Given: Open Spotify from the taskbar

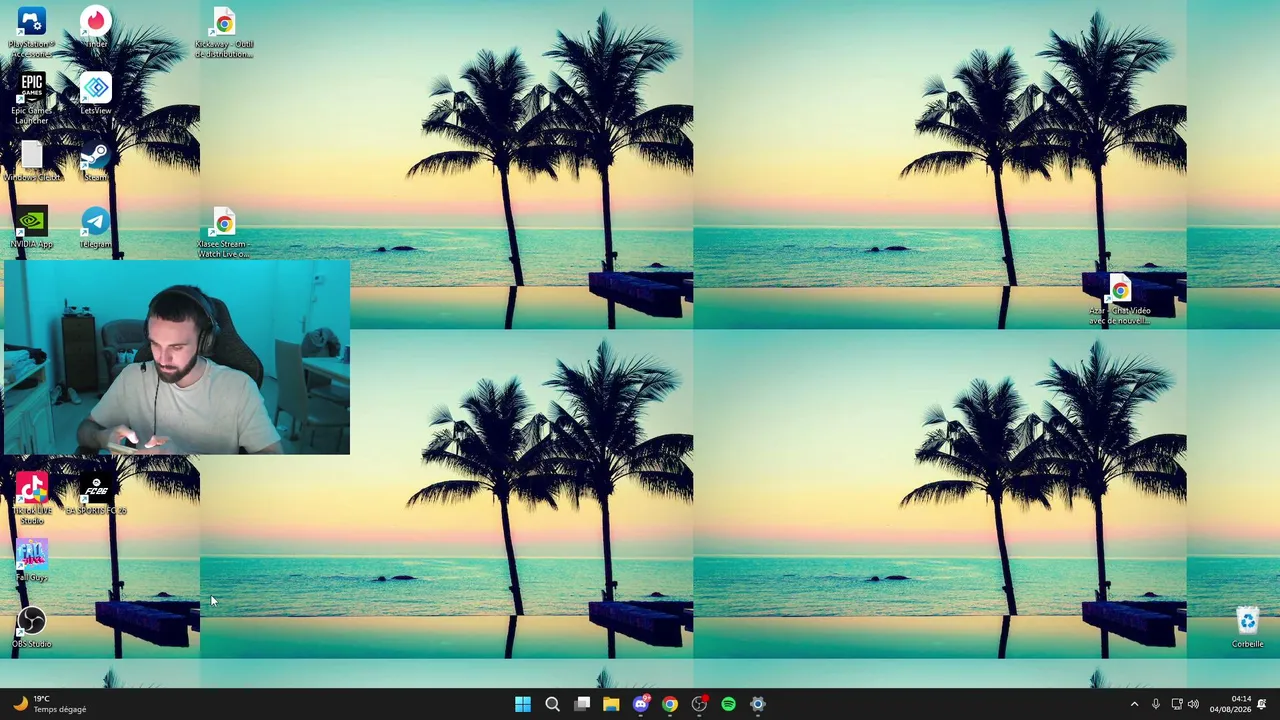Looking at the screenshot, I should (x=729, y=704).
